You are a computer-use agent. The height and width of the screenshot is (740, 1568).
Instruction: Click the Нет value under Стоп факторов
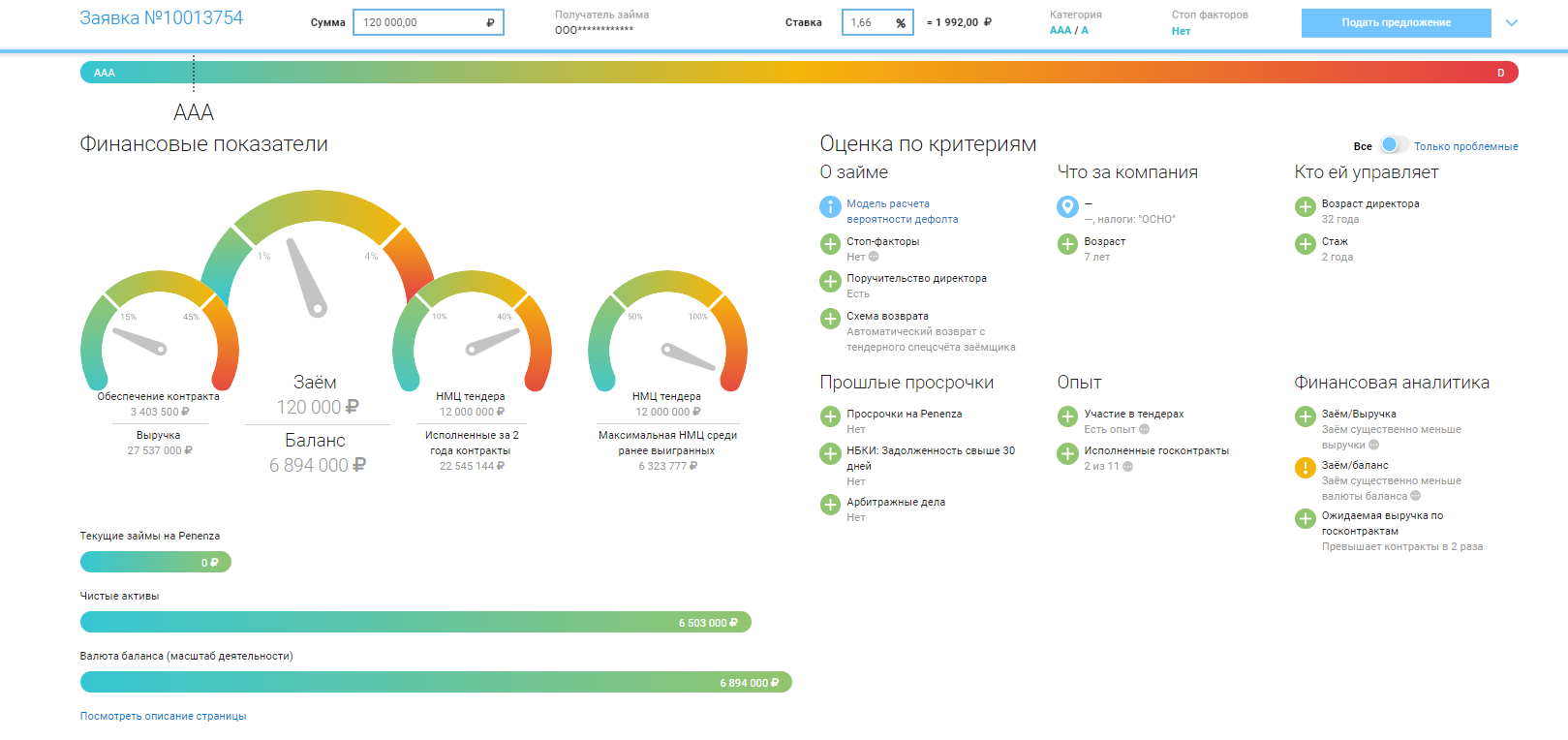pos(1181,31)
